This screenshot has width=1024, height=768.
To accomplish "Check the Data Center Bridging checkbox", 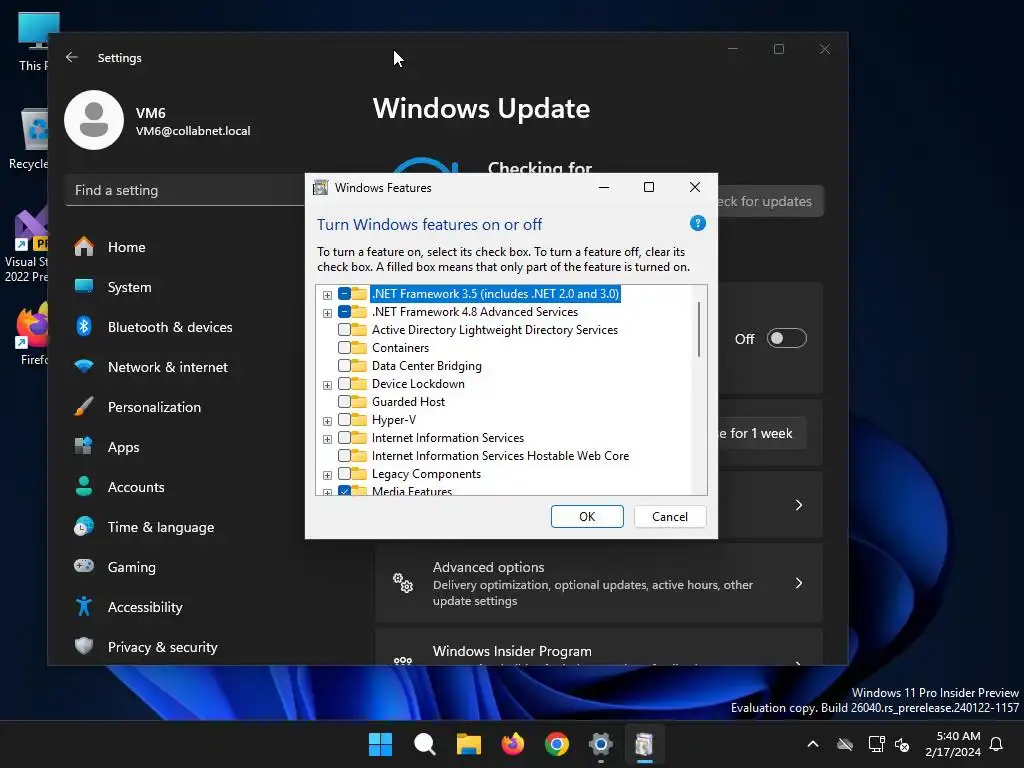I will pyautogui.click(x=344, y=366).
